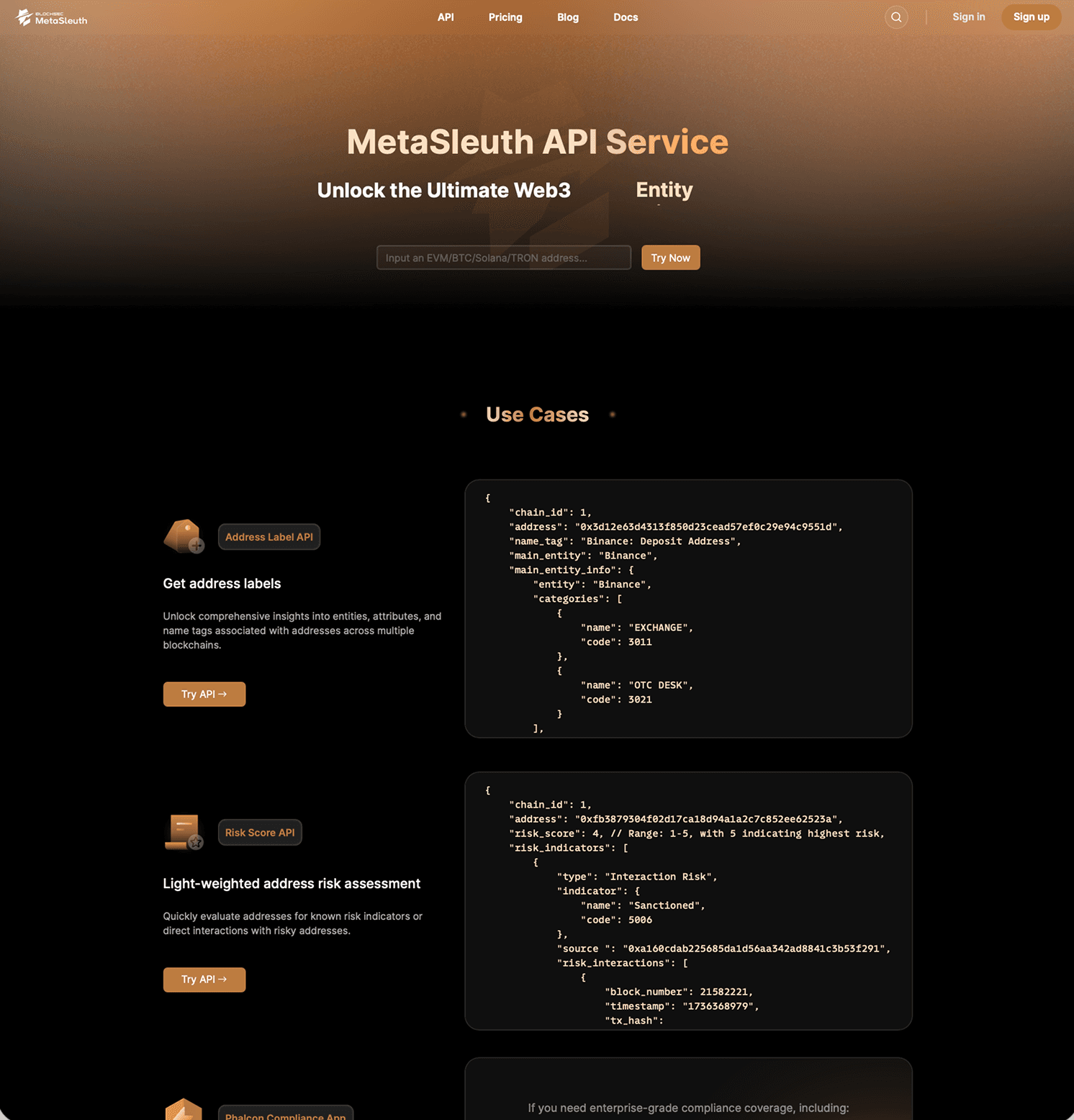Click the "Use Cases" heading
Screen dimensions: 1074x1120
click(538, 415)
